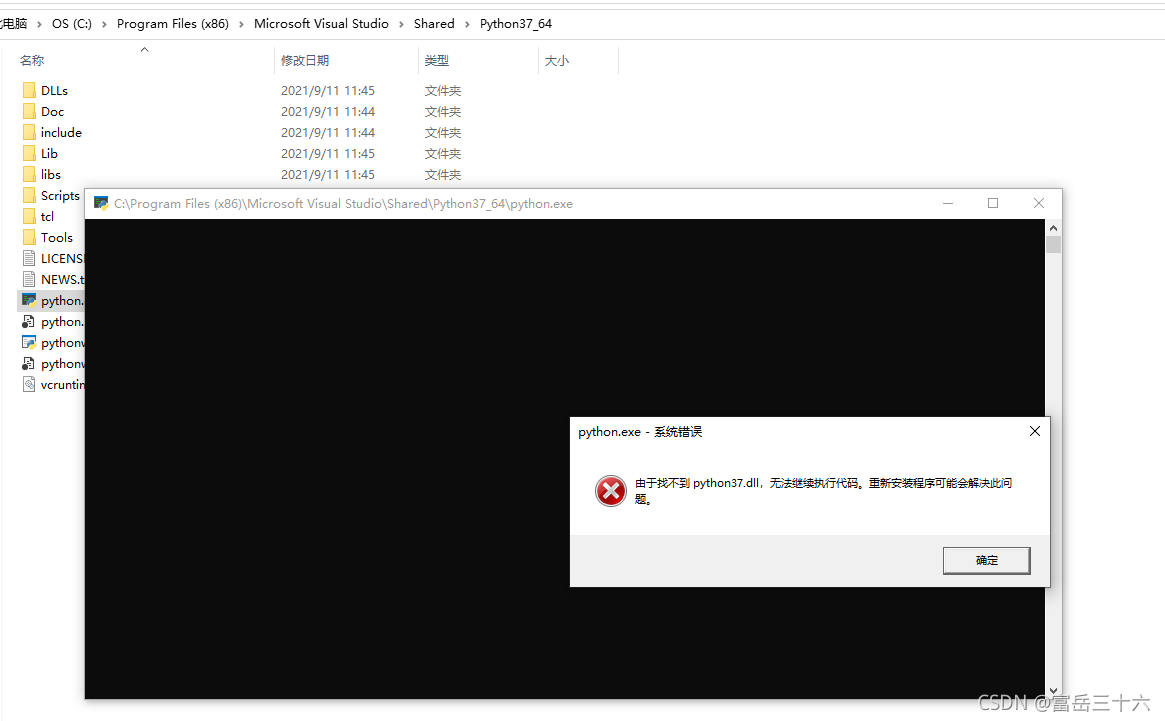Image resolution: width=1165 pixels, height=721 pixels.
Task: Select the NEWS text file icon
Action: tap(29, 279)
